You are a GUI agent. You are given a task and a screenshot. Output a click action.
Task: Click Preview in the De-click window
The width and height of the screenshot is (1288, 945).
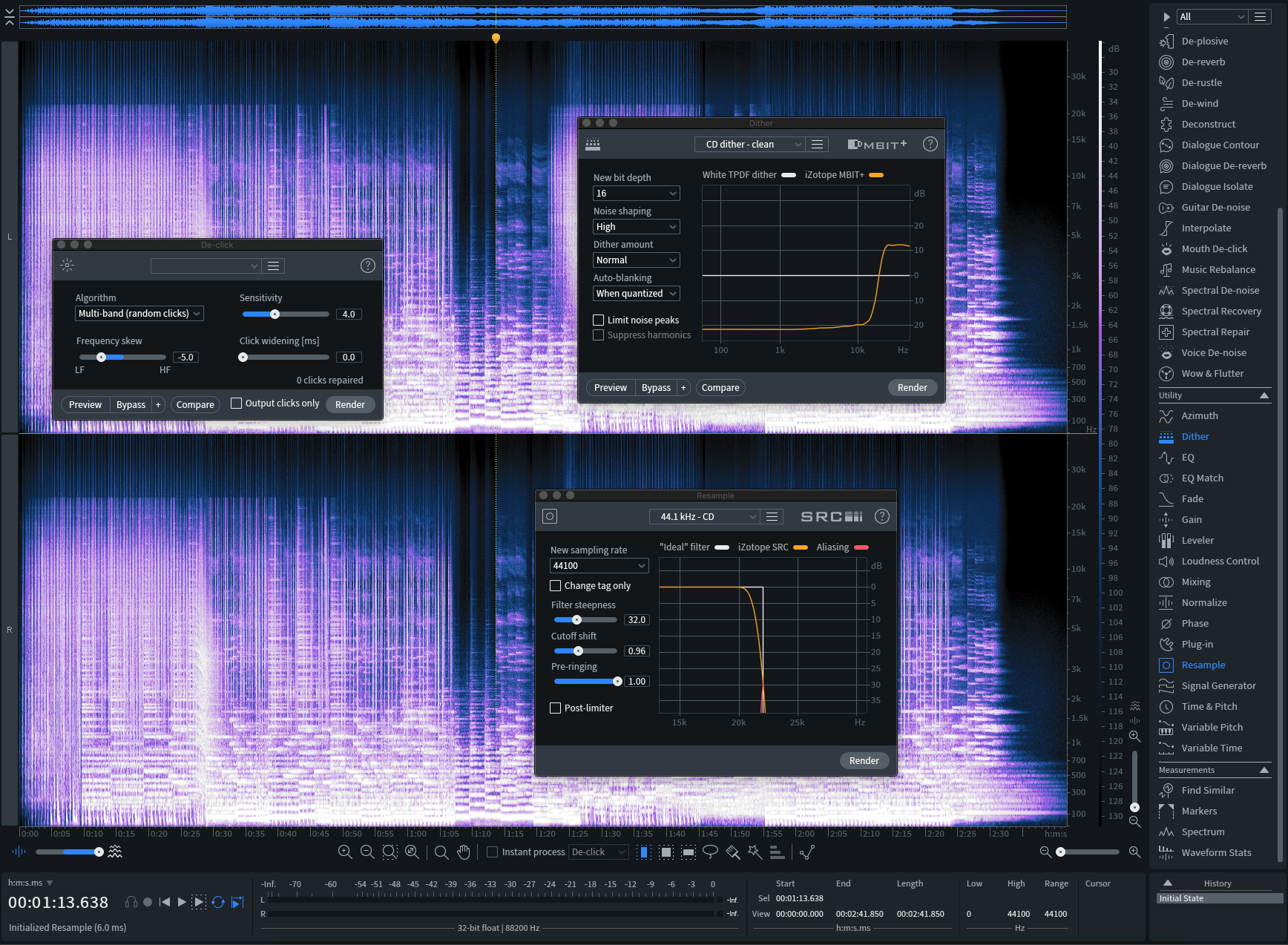85,405
